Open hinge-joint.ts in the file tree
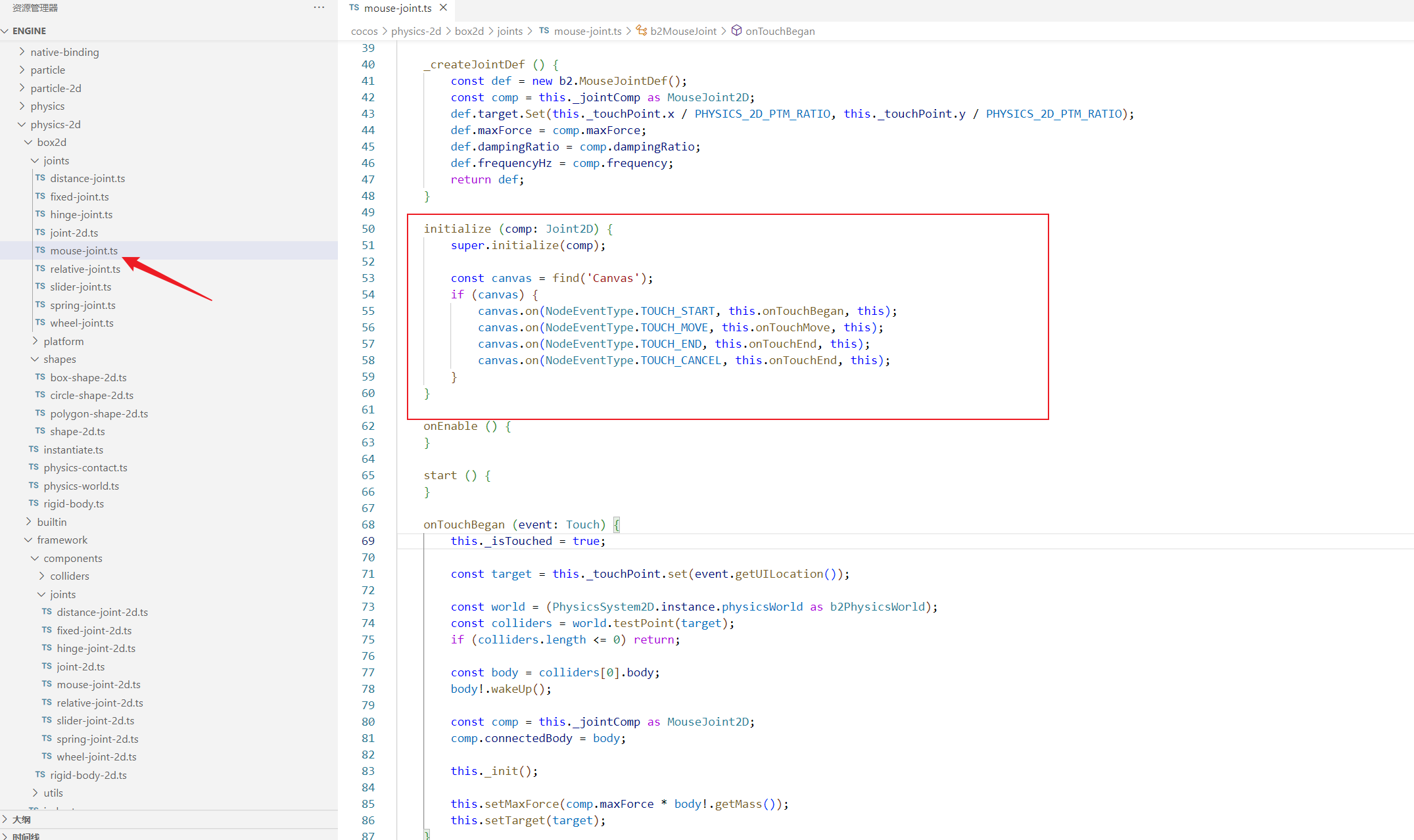This screenshot has height=840, width=1414. pos(81,214)
